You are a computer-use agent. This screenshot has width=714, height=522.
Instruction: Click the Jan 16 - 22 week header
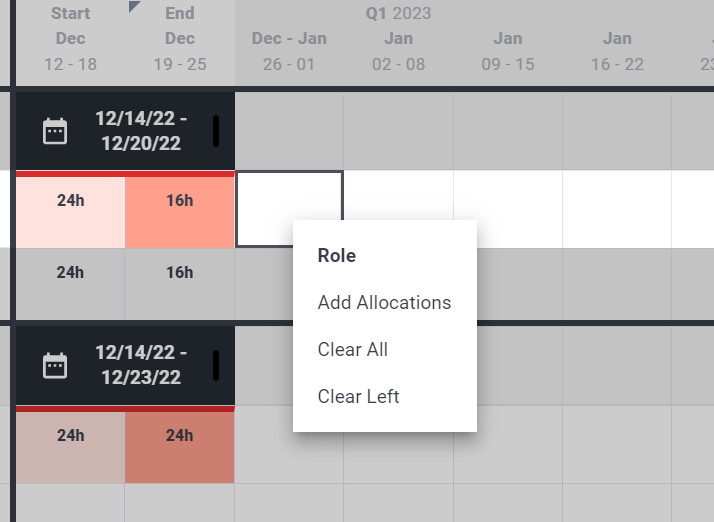coord(617,51)
